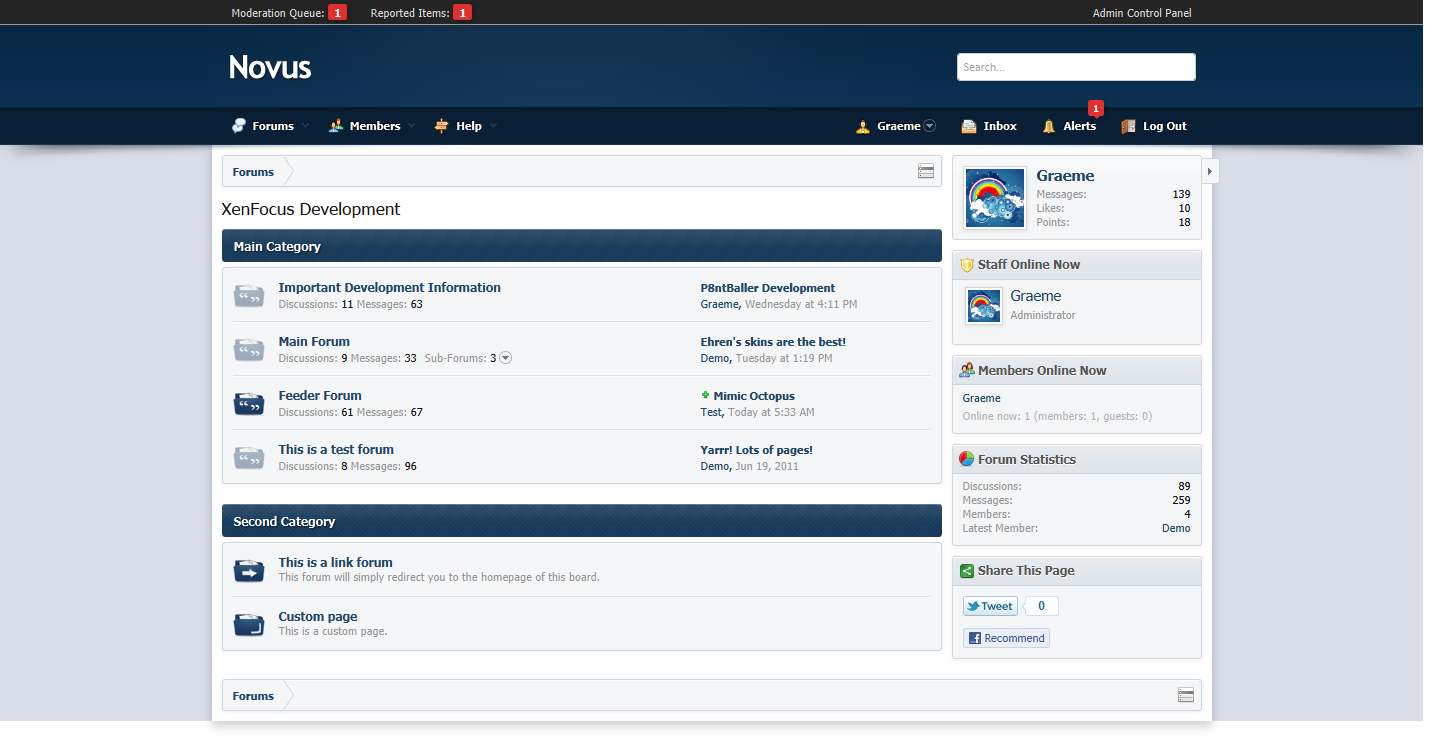Open the Inbox from the navigation bar
1440x738 pixels.
989,126
